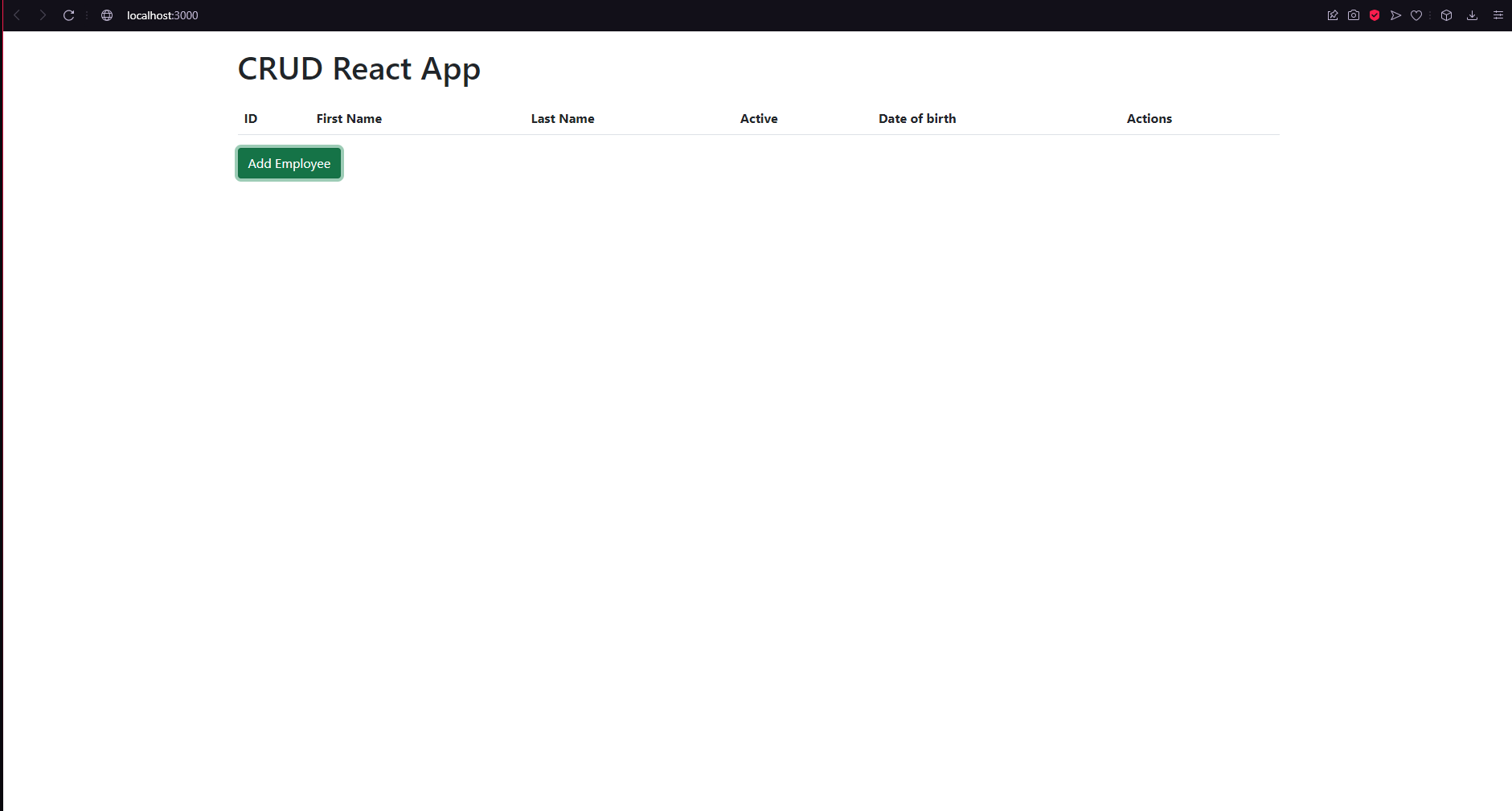The width and height of the screenshot is (1512, 811).
Task: Click the 'ID' column header
Action: click(251, 119)
